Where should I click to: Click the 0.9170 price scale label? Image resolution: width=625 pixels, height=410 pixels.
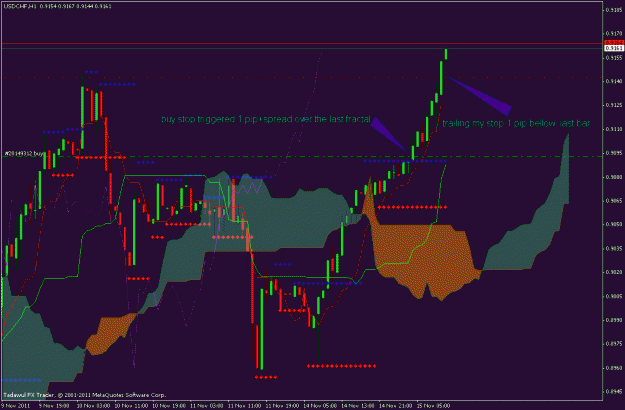(x=614, y=34)
